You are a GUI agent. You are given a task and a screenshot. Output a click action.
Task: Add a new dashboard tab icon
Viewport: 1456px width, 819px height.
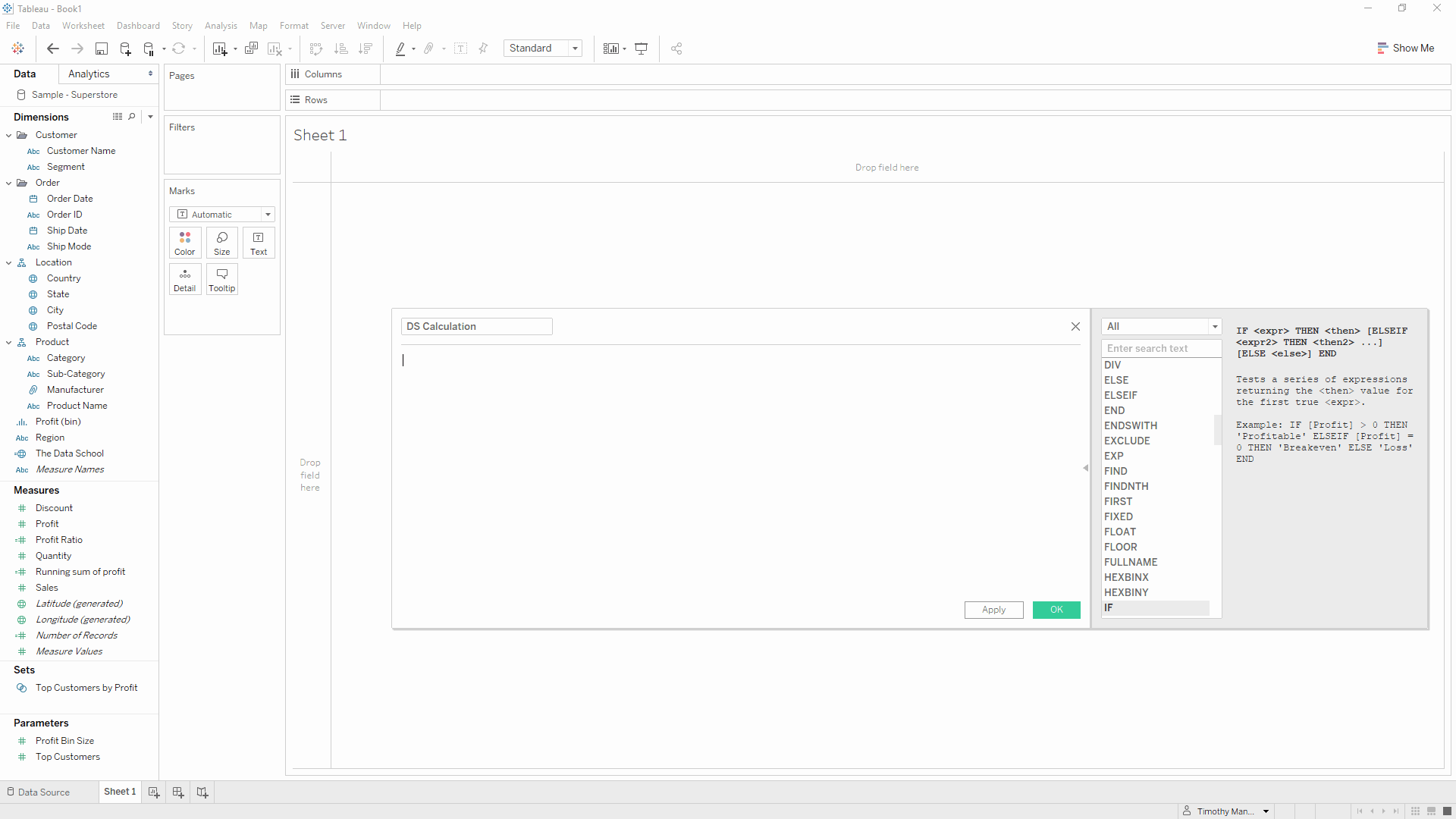point(178,792)
